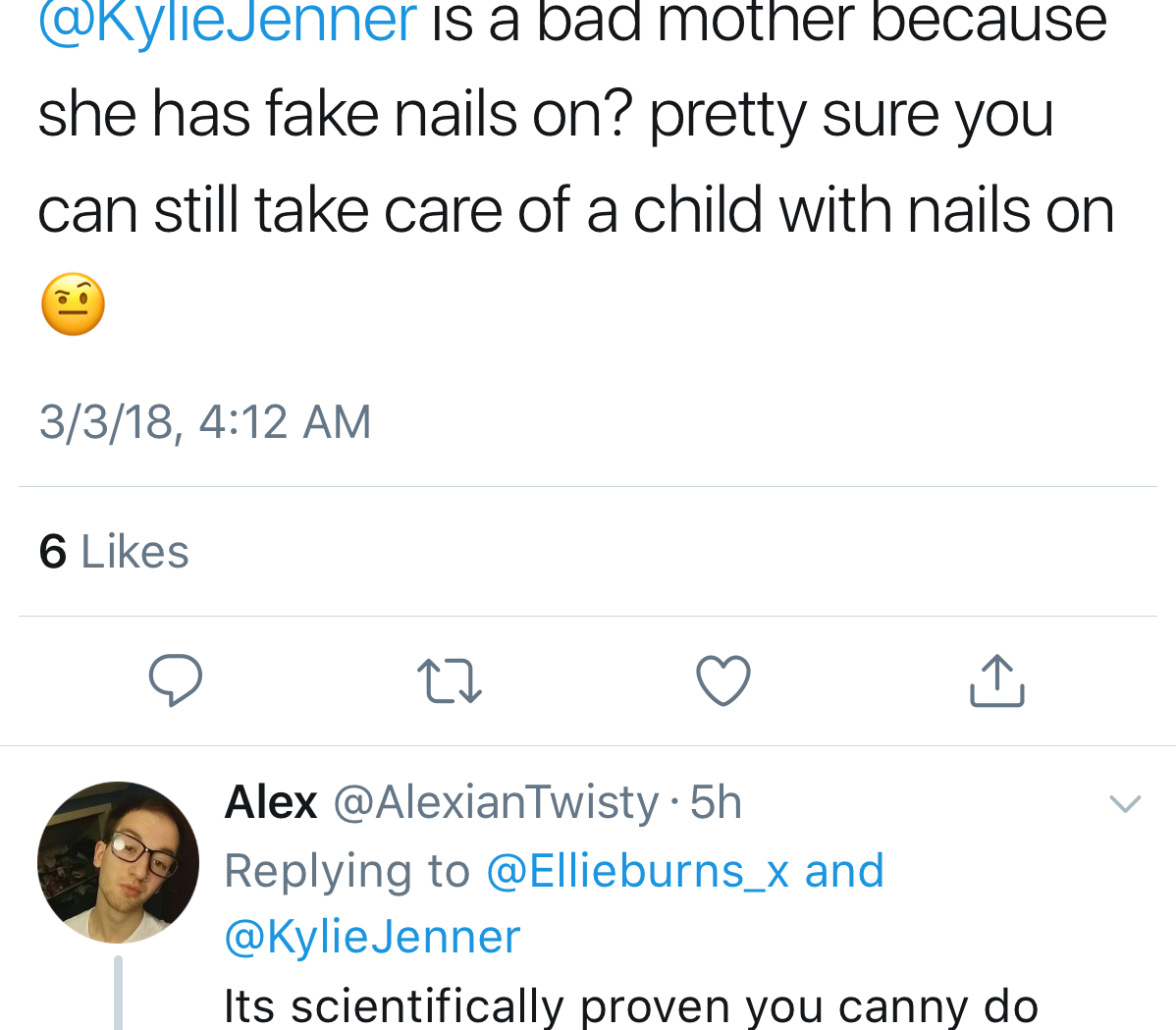Open the share tweet icon
Screen dimensions: 1176x1030
click(x=996, y=680)
